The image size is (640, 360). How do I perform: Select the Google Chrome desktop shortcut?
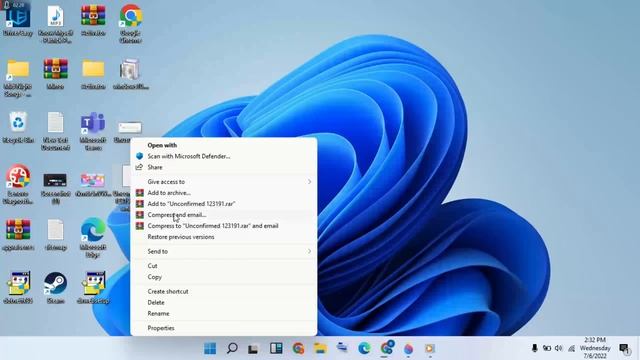[x=131, y=24]
